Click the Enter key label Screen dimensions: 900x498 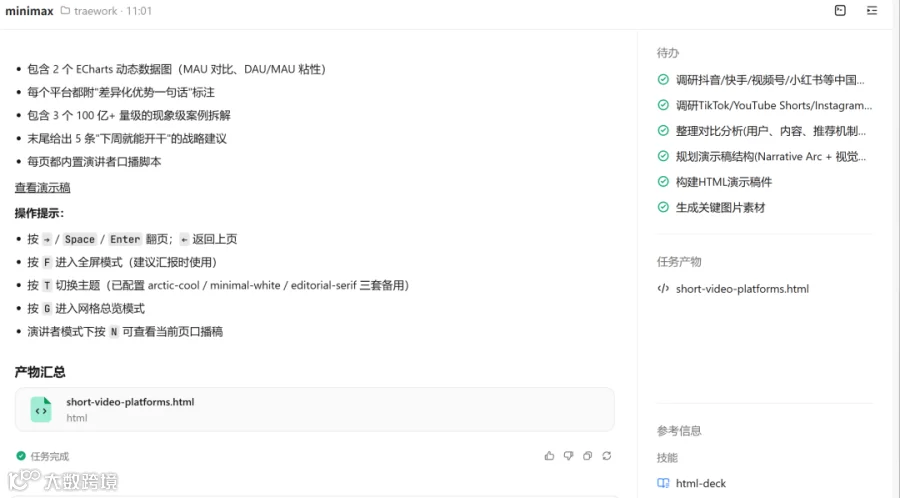pos(125,239)
